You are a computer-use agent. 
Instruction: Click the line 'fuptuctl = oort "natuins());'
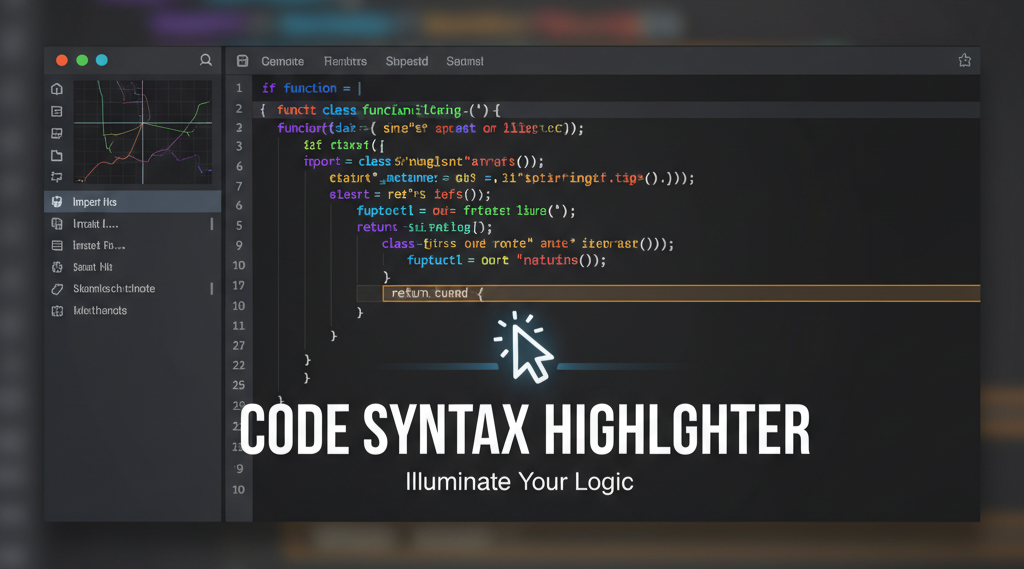[x=506, y=260]
